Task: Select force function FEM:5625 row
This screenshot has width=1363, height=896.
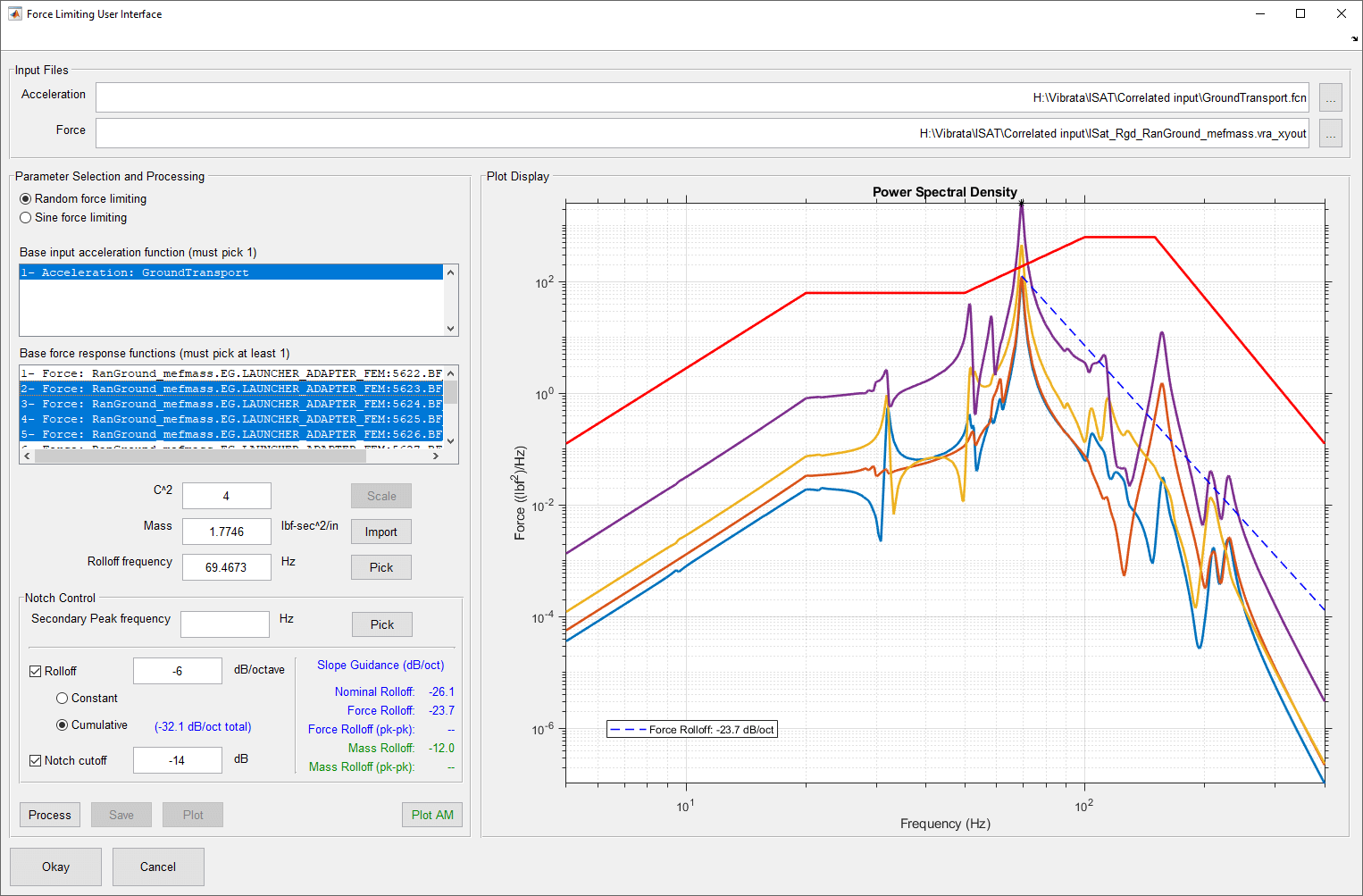Action: point(231,419)
